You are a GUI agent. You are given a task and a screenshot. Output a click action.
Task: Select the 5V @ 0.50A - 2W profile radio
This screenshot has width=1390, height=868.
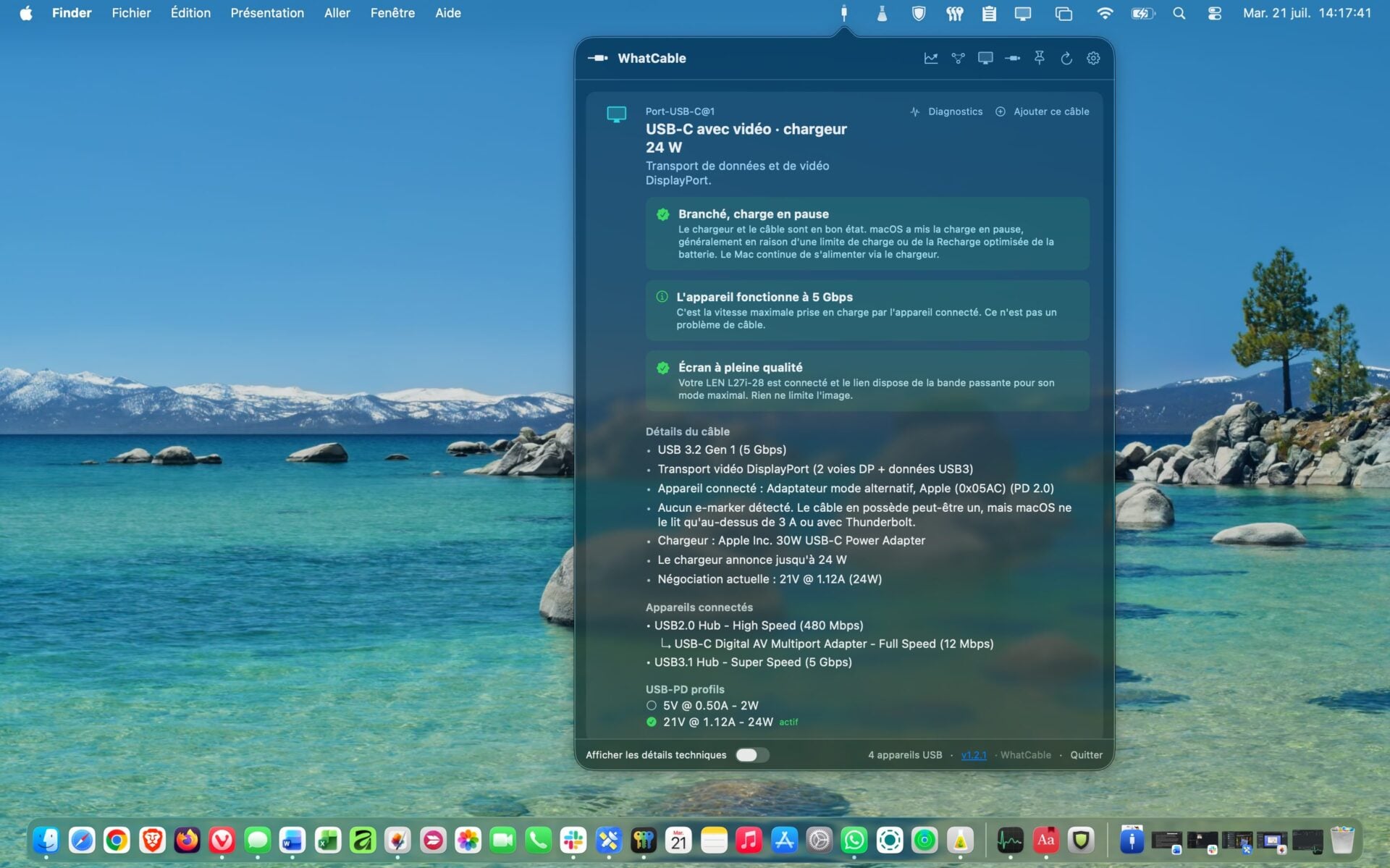(x=652, y=705)
